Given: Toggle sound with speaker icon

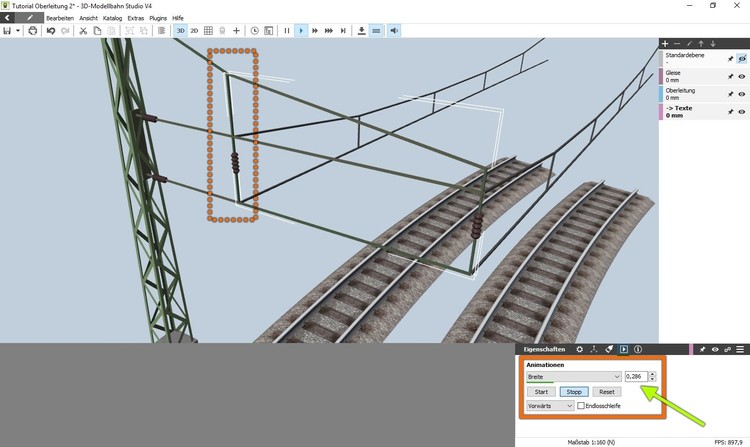Looking at the screenshot, I should point(394,31).
